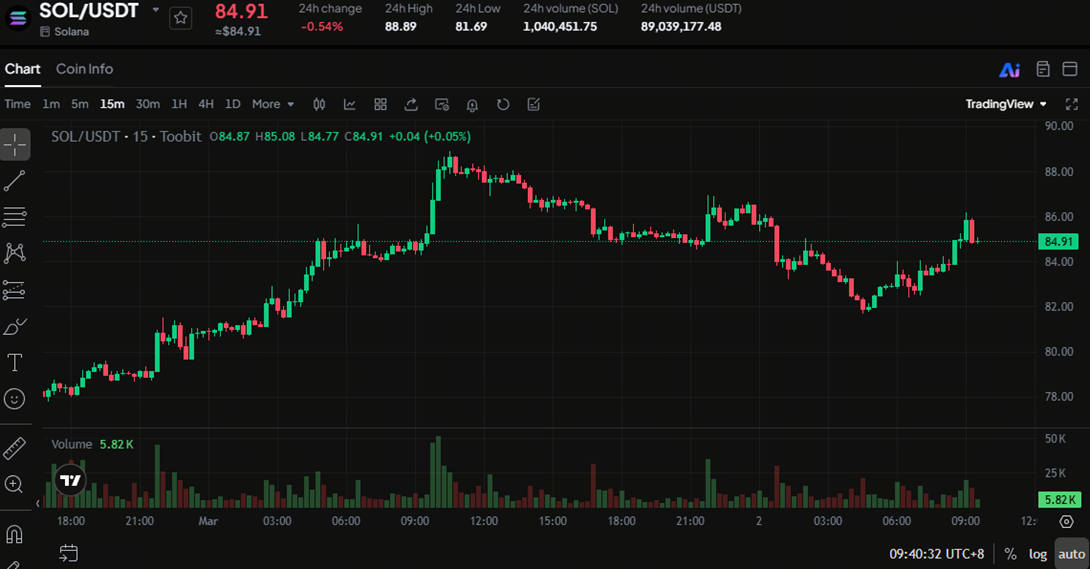Enter fullscreen chart mode
Screen dimensions: 1090x569
tap(1072, 104)
